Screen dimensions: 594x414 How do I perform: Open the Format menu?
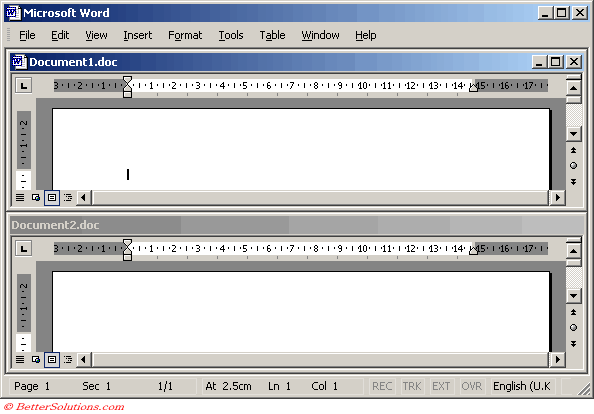(185, 35)
